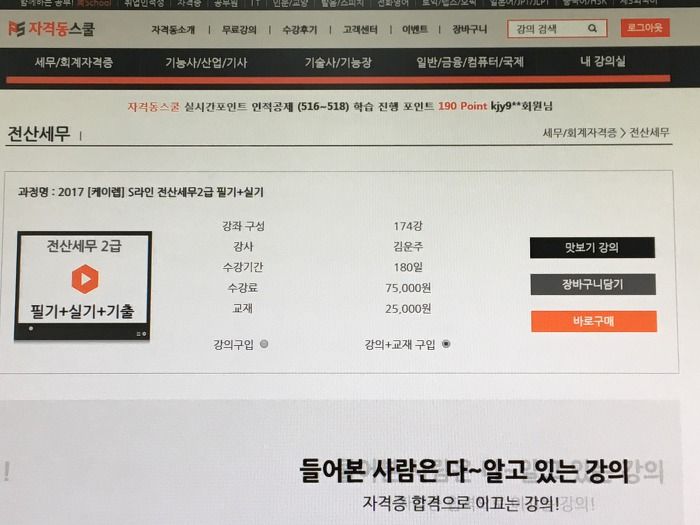Screen dimensions: 700x525
Task: Click the 맛보기 강의 button
Action: pos(592,248)
